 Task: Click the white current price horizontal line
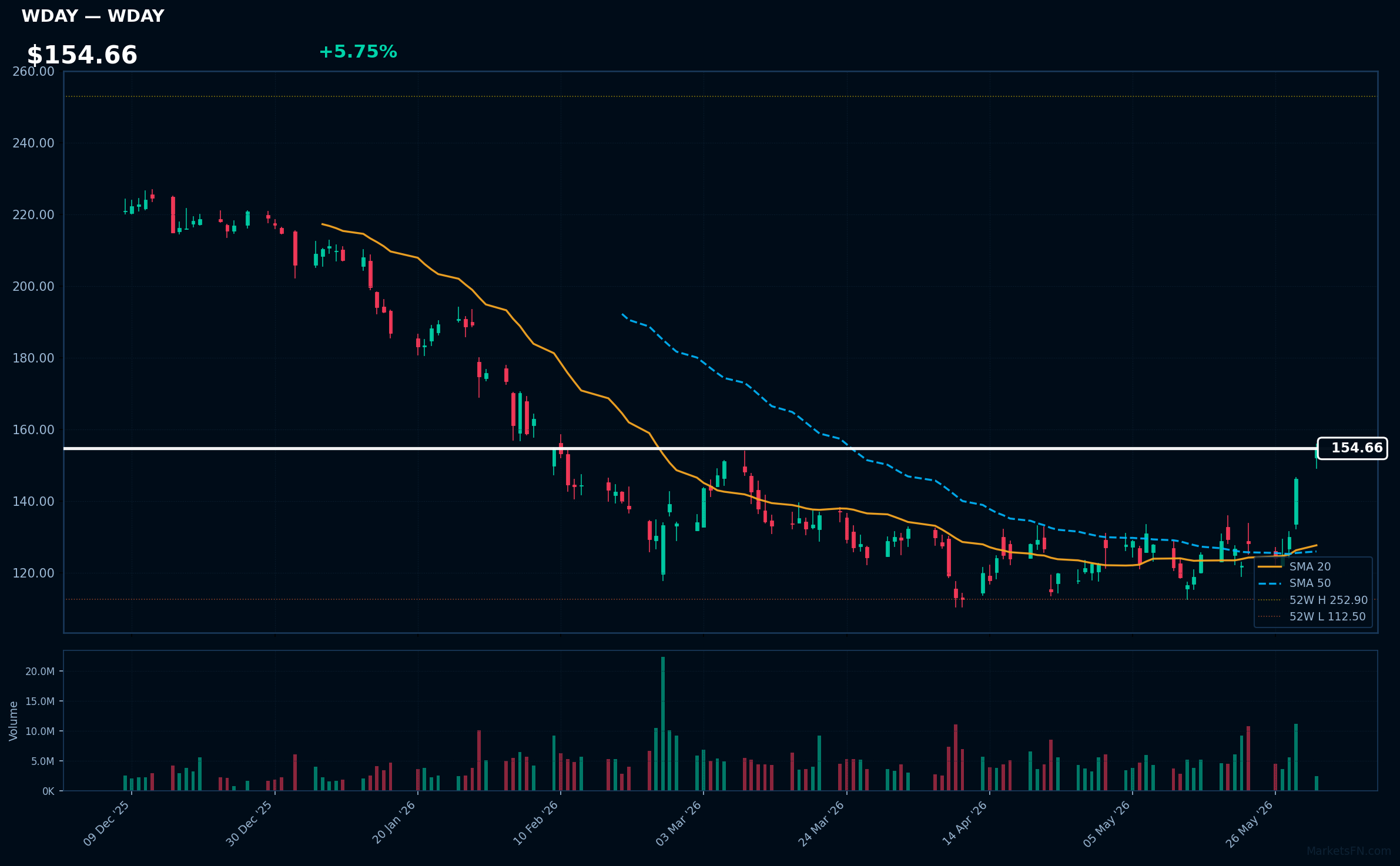[x=691, y=448]
